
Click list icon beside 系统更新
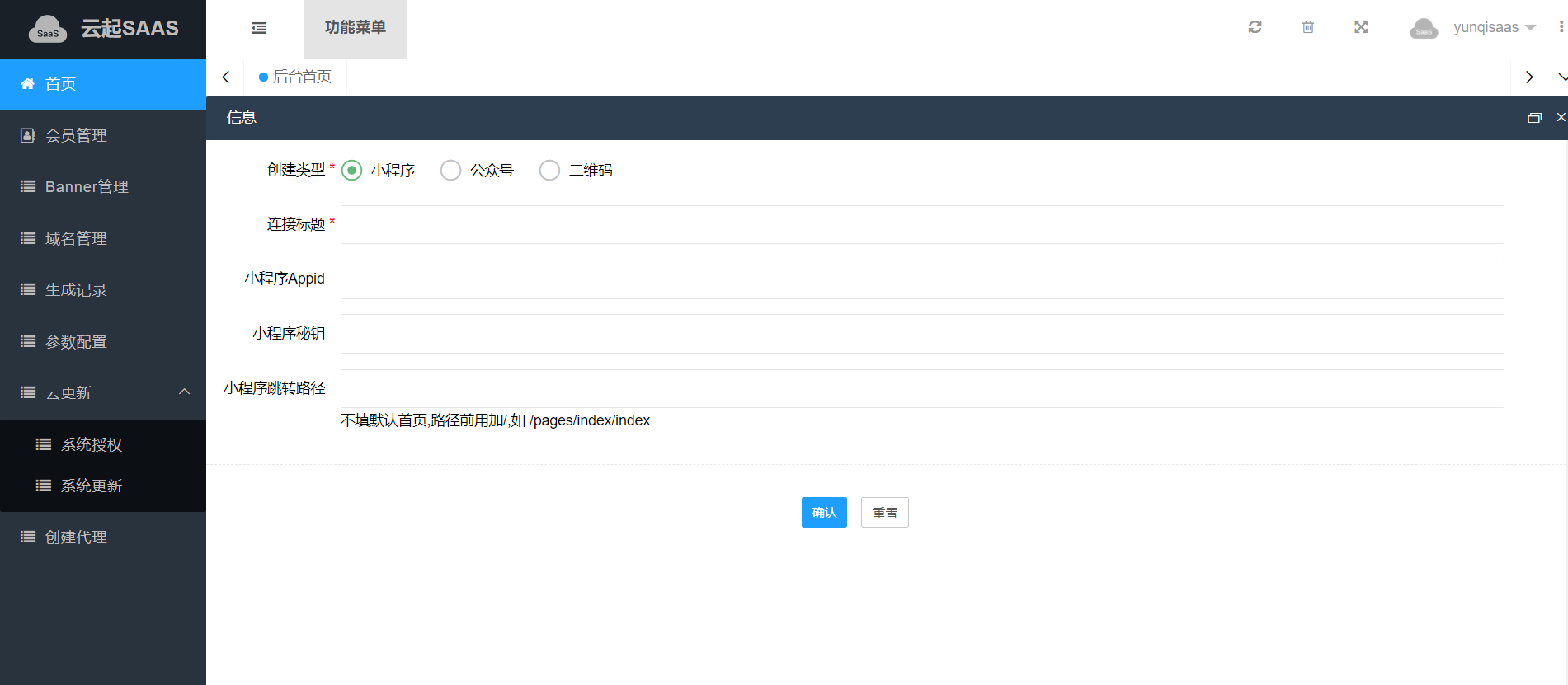point(44,486)
